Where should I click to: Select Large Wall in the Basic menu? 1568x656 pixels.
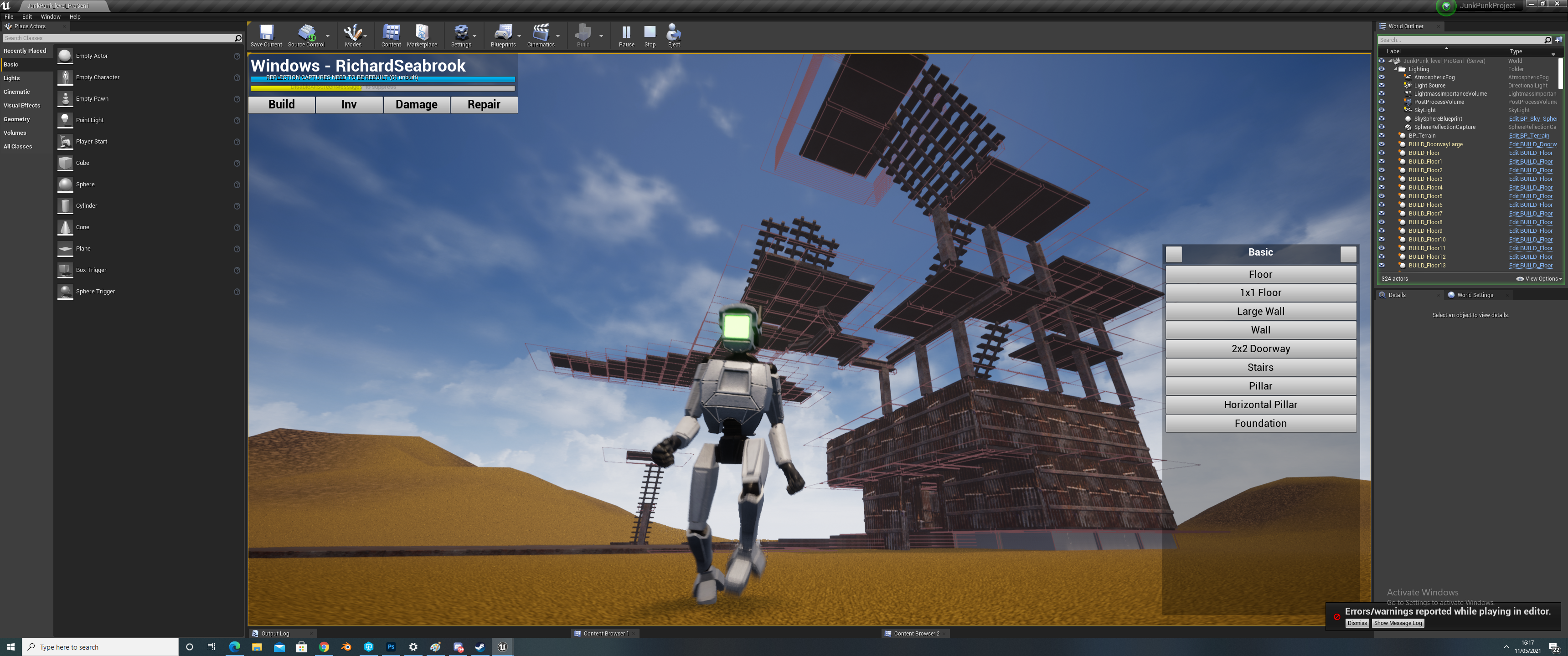click(1261, 312)
